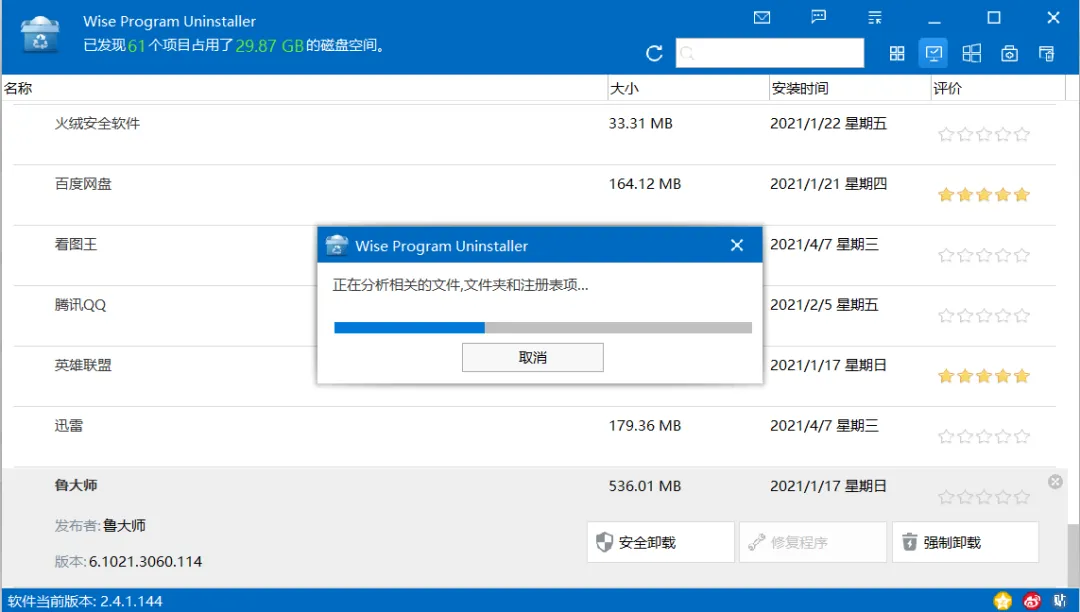Collapse 鲁大师 details with the grey X

coord(1055,482)
